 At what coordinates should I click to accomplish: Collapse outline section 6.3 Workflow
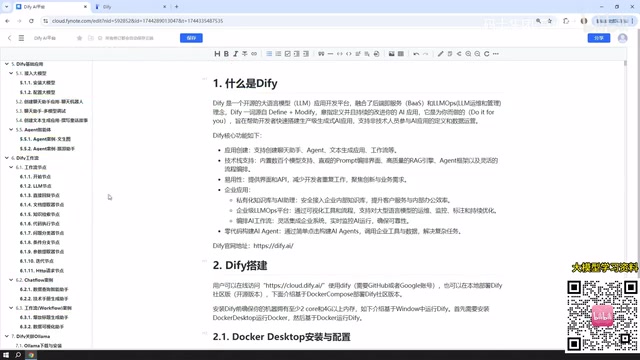click(11, 308)
